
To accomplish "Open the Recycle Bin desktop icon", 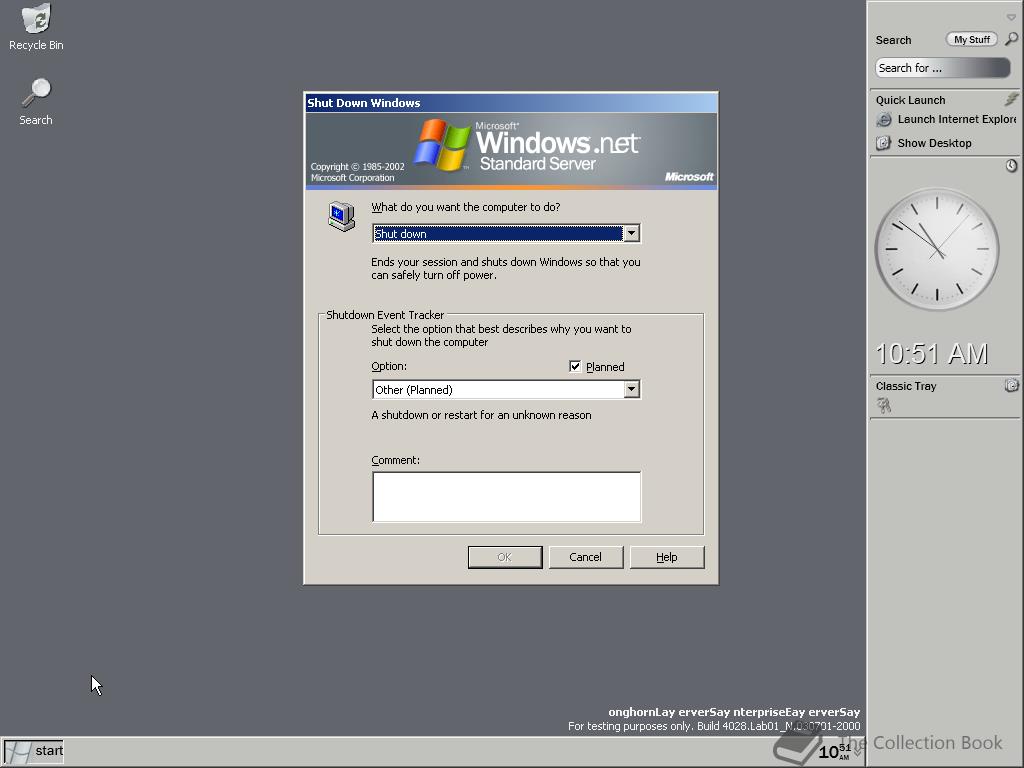I will (x=37, y=27).
